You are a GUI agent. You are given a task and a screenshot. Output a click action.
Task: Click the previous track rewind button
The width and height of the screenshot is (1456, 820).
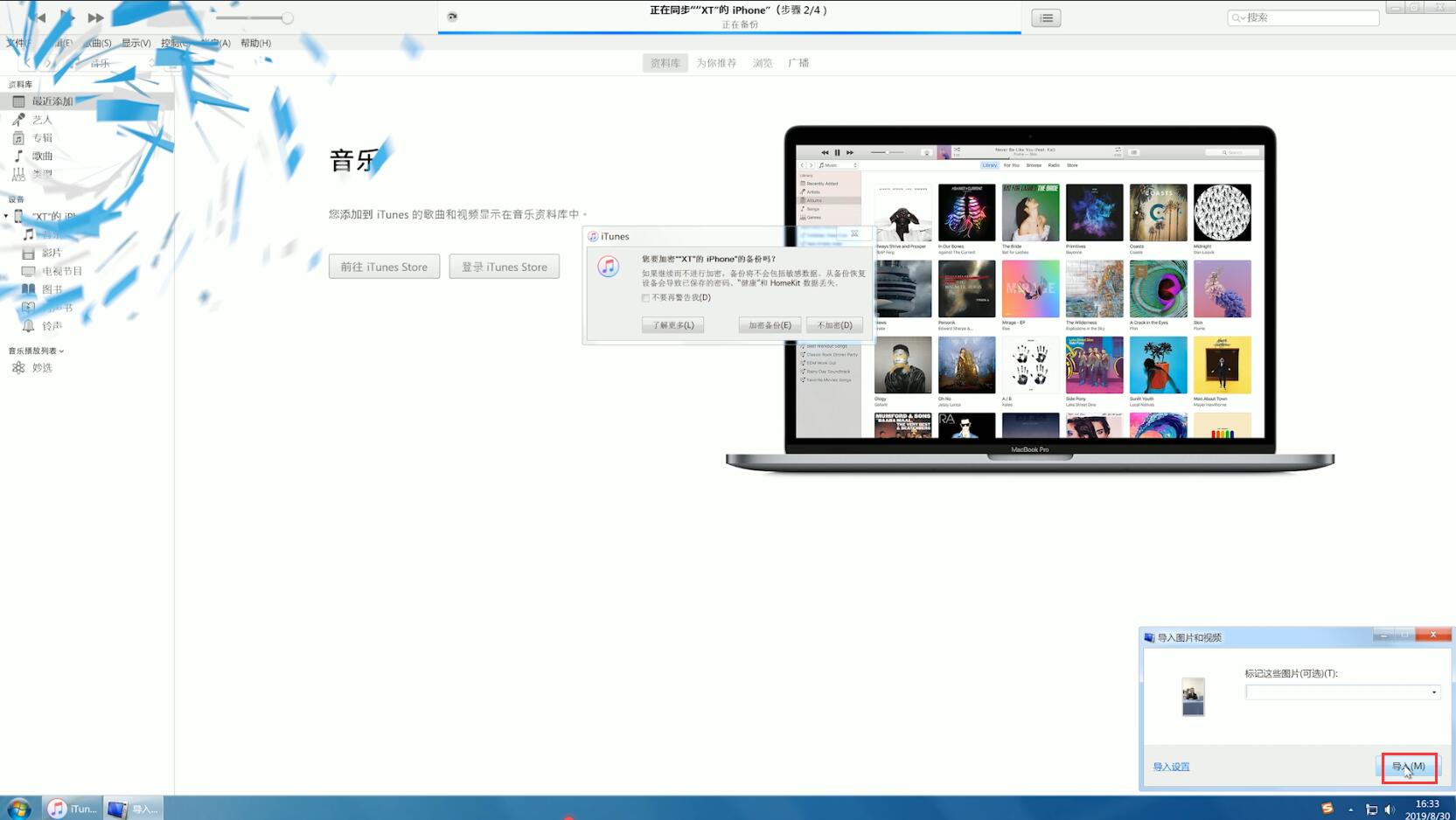[39, 17]
